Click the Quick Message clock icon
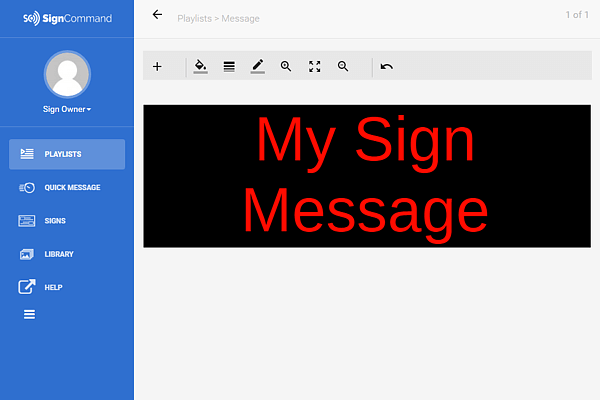This screenshot has width=600, height=400. (x=27, y=188)
